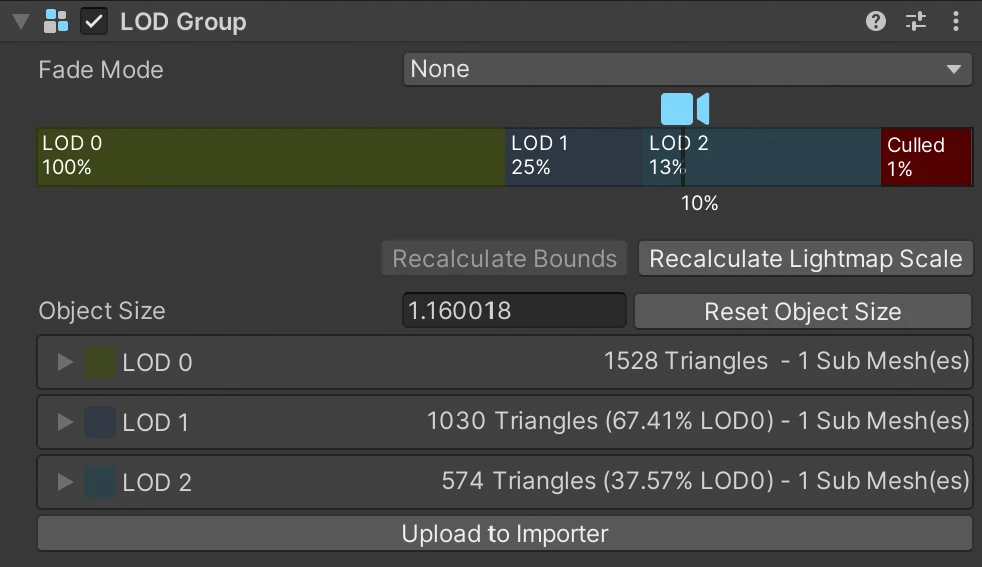Expand the LOD 2 renderer section
982x567 pixels.
tap(65, 482)
